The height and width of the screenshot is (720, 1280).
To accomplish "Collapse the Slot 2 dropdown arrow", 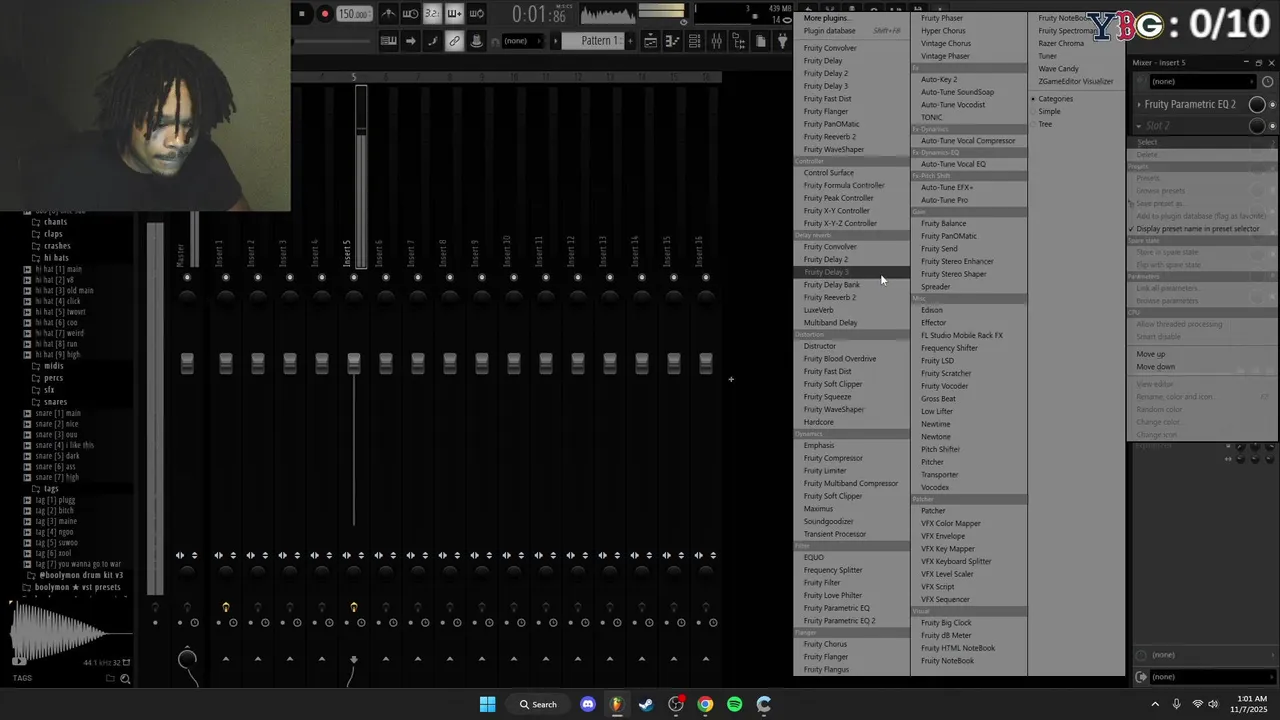I will (x=1138, y=126).
